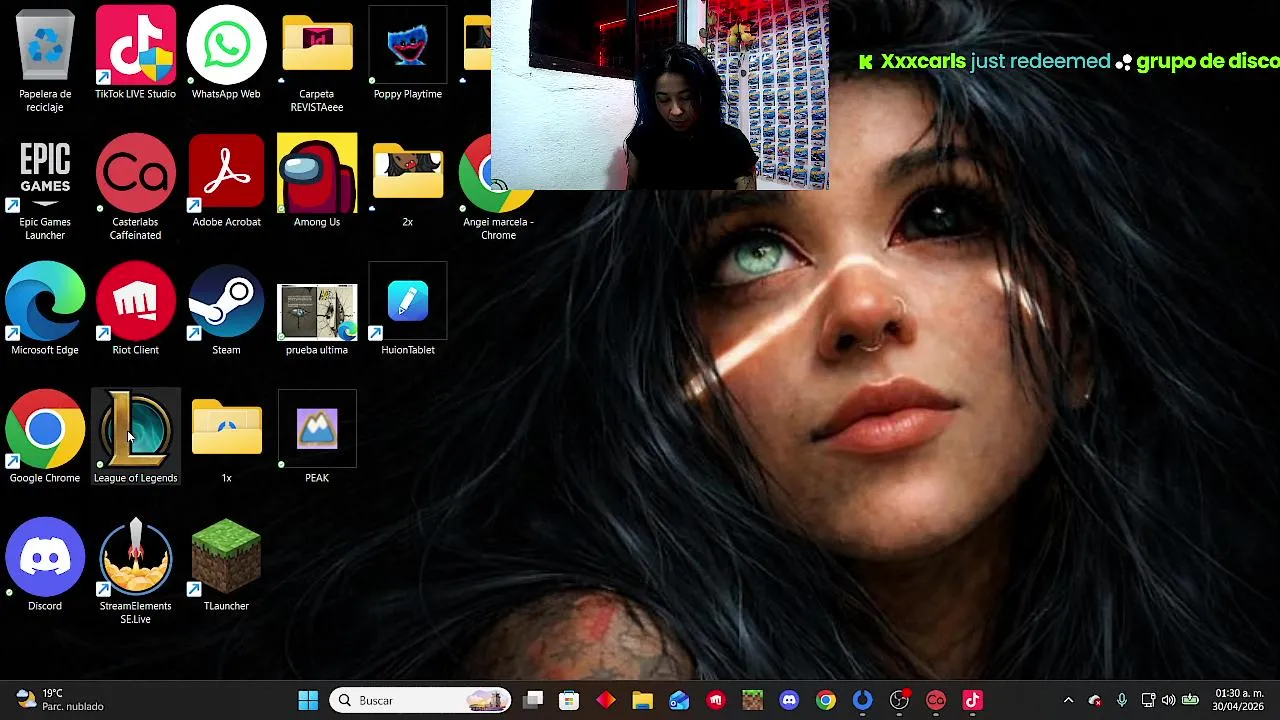Click the battery status tray icon
This screenshot has height=720, width=1280.
[1190, 700]
